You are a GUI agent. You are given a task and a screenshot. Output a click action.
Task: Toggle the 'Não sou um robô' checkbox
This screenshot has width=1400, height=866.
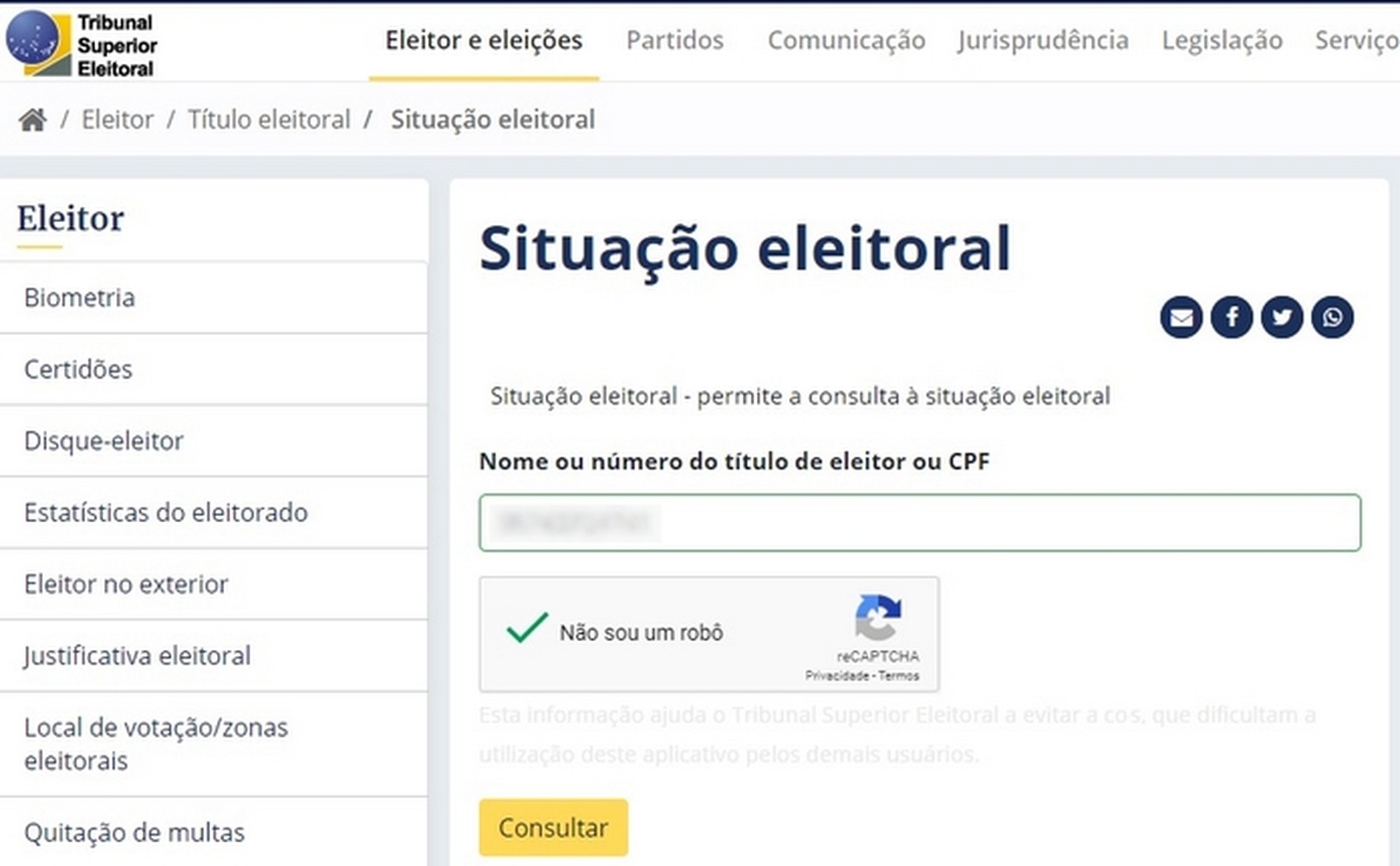527,629
